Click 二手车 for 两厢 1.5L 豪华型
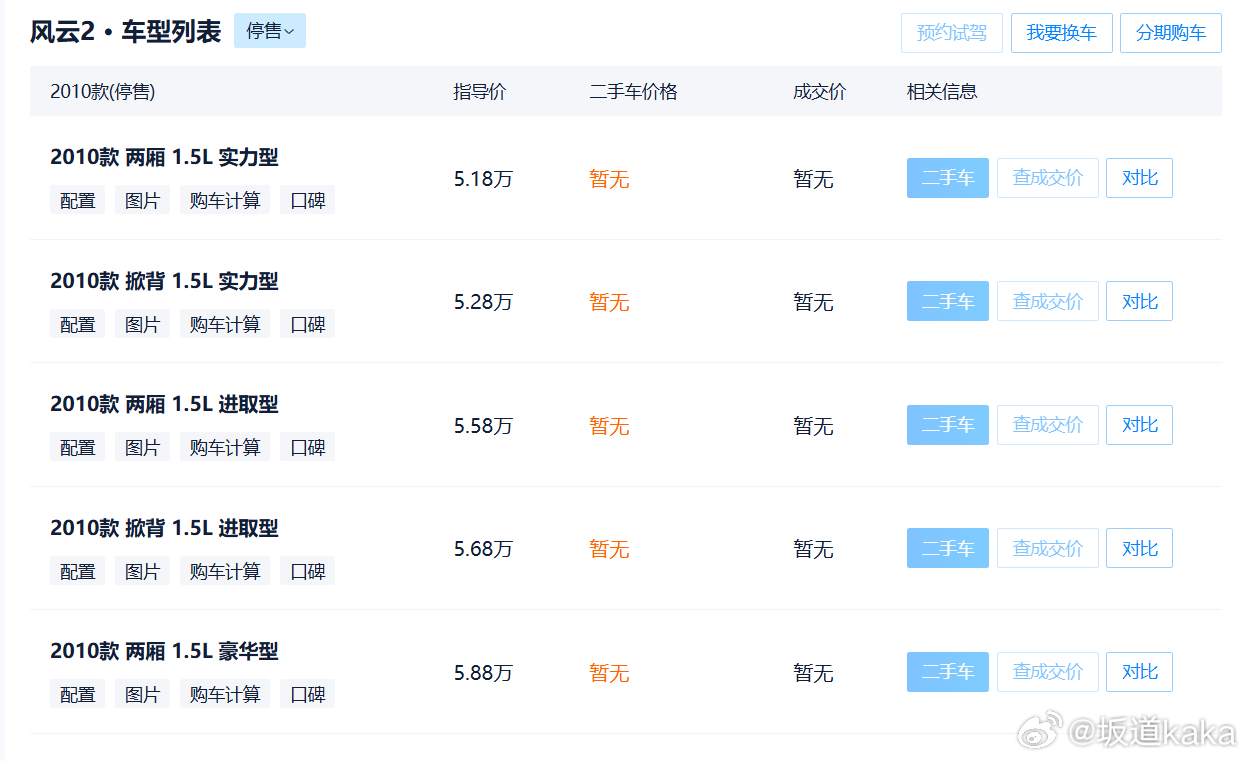 point(948,672)
